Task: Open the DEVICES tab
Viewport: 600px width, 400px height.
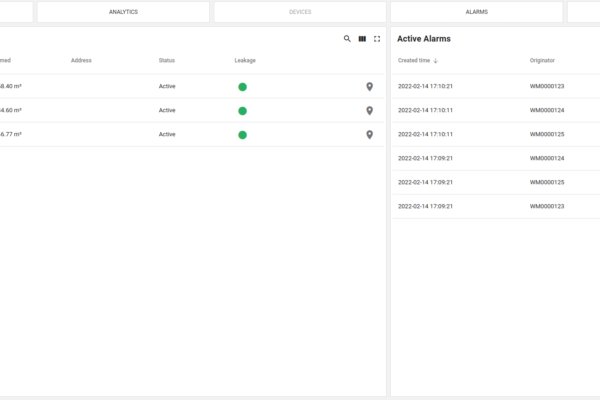Action: click(x=299, y=12)
